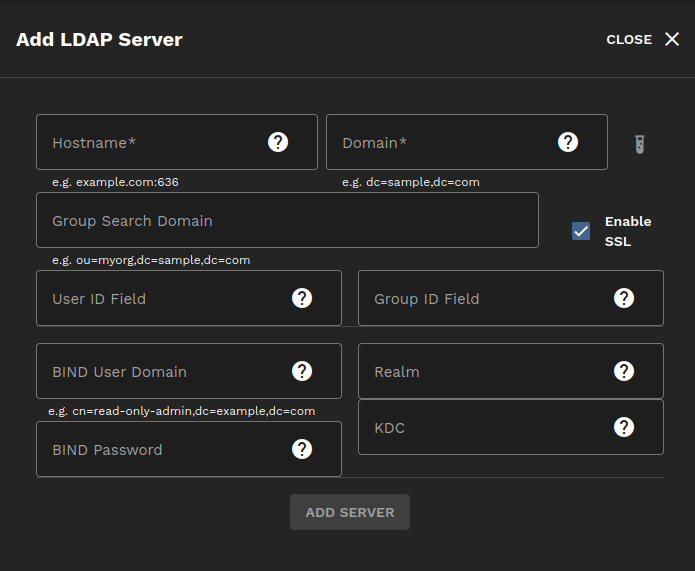Screen dimensions: 695x571
Task: Click the User ID Field input
Action: (x=160, y=299)
